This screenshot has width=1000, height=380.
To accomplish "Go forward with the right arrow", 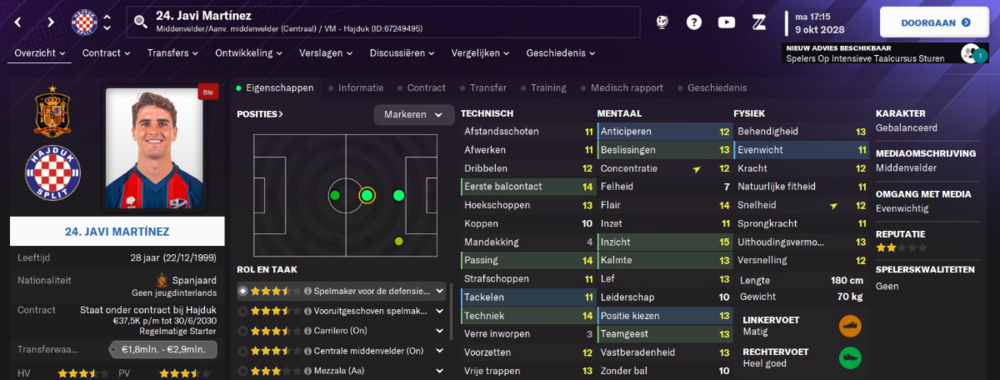I will [50, 22].
